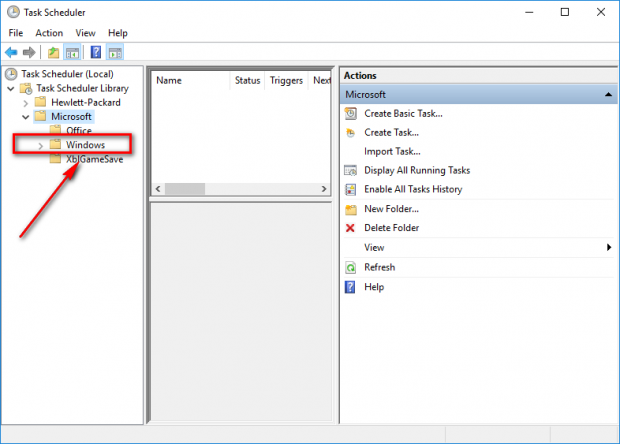This screenshot has width=620, height=444.
Task: Select Delete Folder action
Action: click(391, 228)
